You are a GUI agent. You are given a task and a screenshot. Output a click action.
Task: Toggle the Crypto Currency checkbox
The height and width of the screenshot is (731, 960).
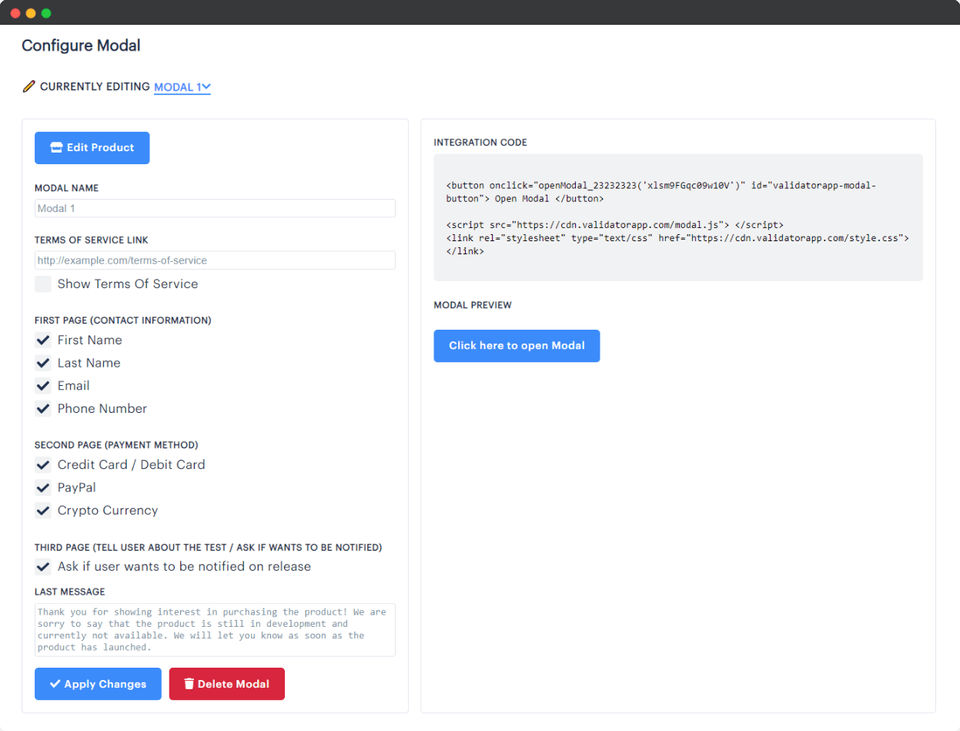tap(43, 510)
